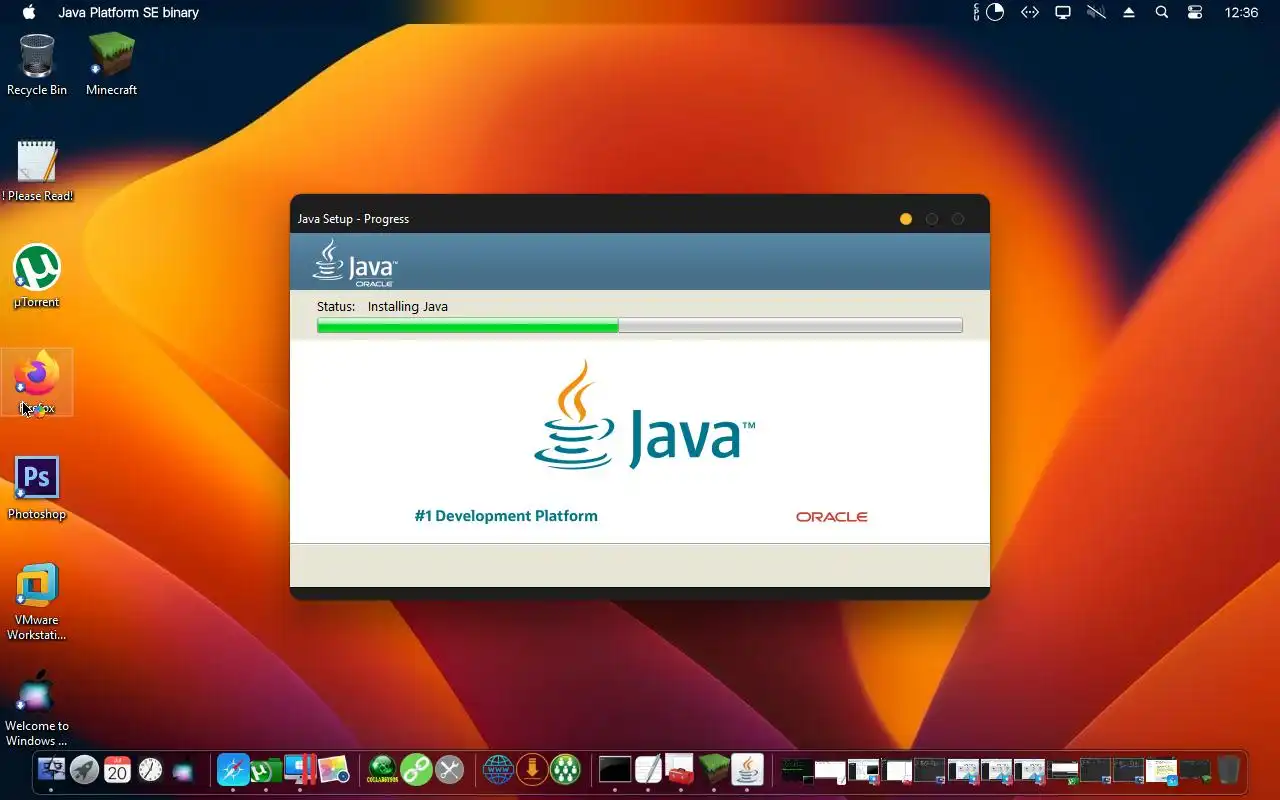
Task: Open the Control Center toggles icon
Action: 1195,13
